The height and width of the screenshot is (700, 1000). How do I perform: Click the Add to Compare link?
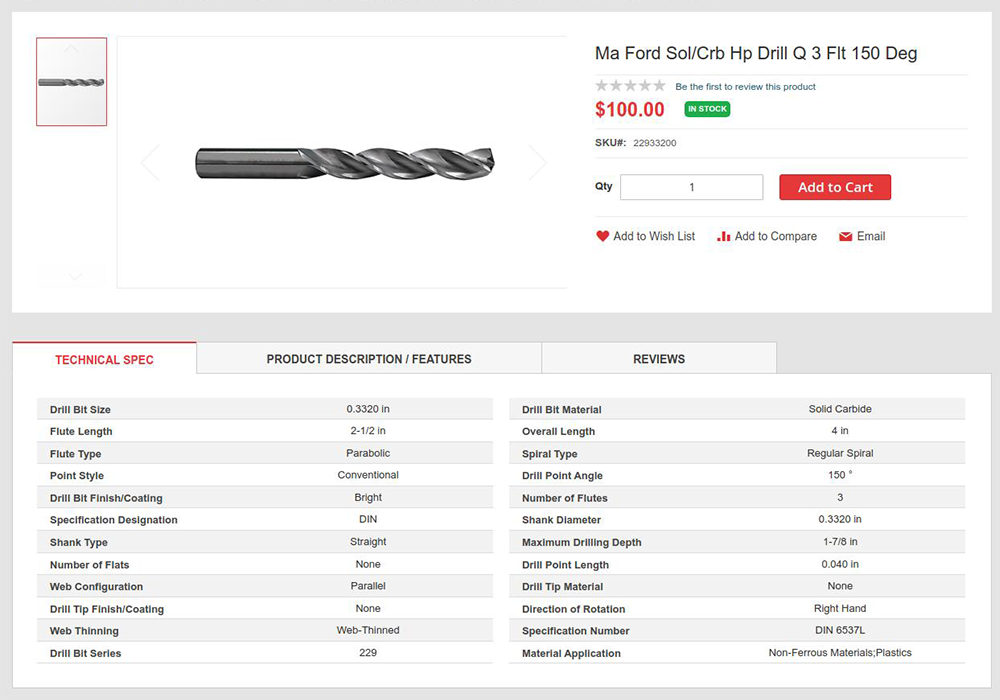tap(776, 237)
